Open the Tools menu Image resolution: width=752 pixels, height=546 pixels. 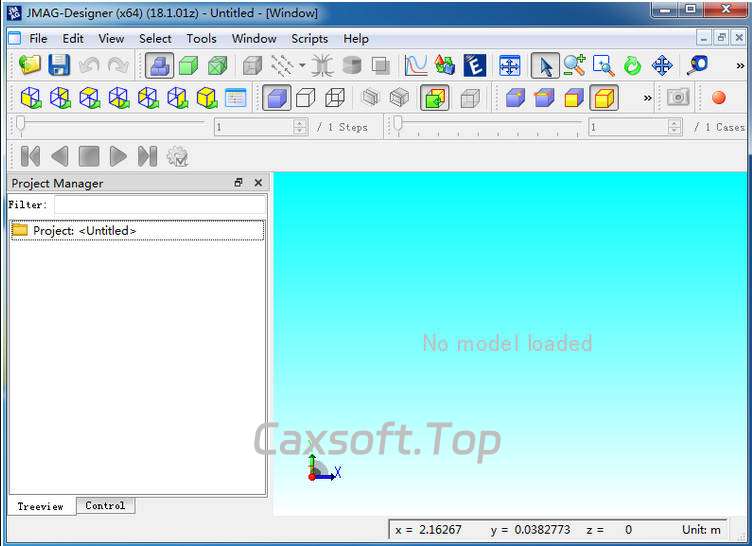pyautogui.click(x=201, y=38)
